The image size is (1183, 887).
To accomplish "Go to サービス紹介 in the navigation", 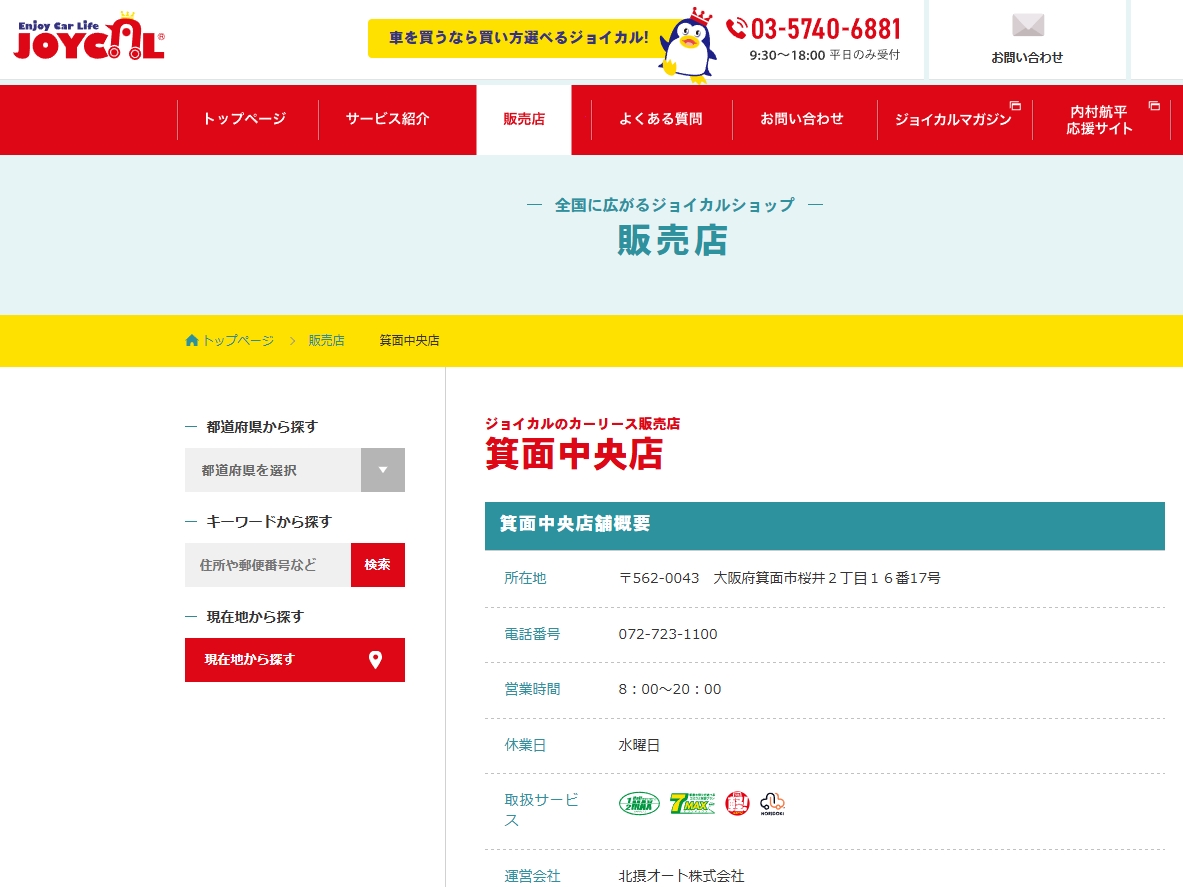I will click(x=387, y=119).
